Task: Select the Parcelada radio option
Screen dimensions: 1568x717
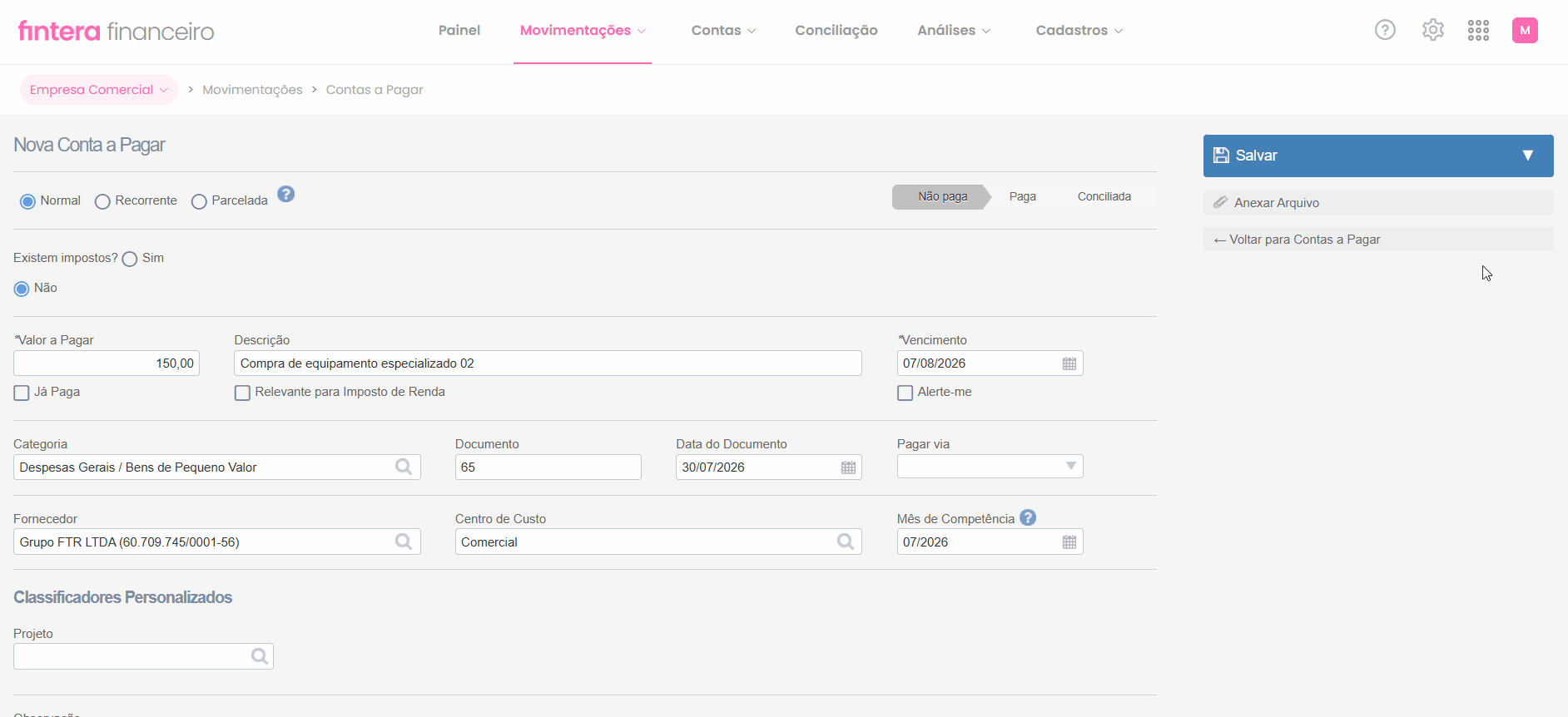Action: tap(199, 201)
